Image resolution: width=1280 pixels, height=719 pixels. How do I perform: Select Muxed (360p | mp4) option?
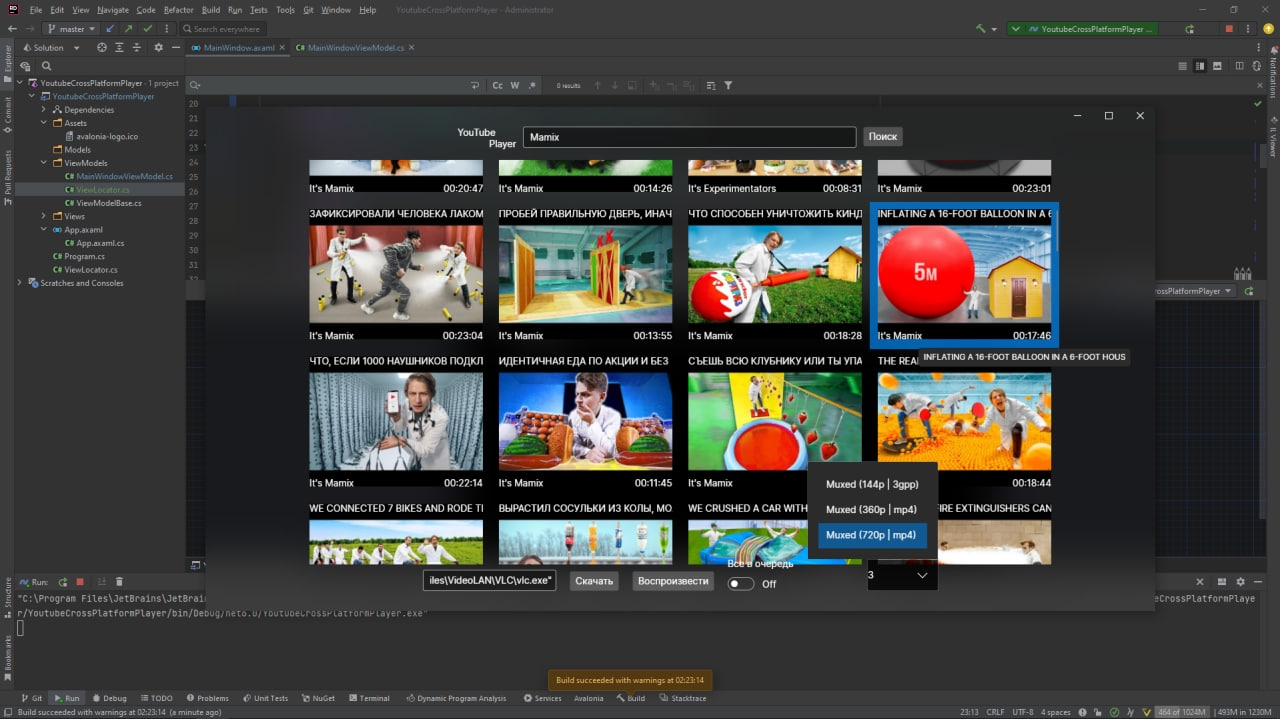click(x=872, y=510)
